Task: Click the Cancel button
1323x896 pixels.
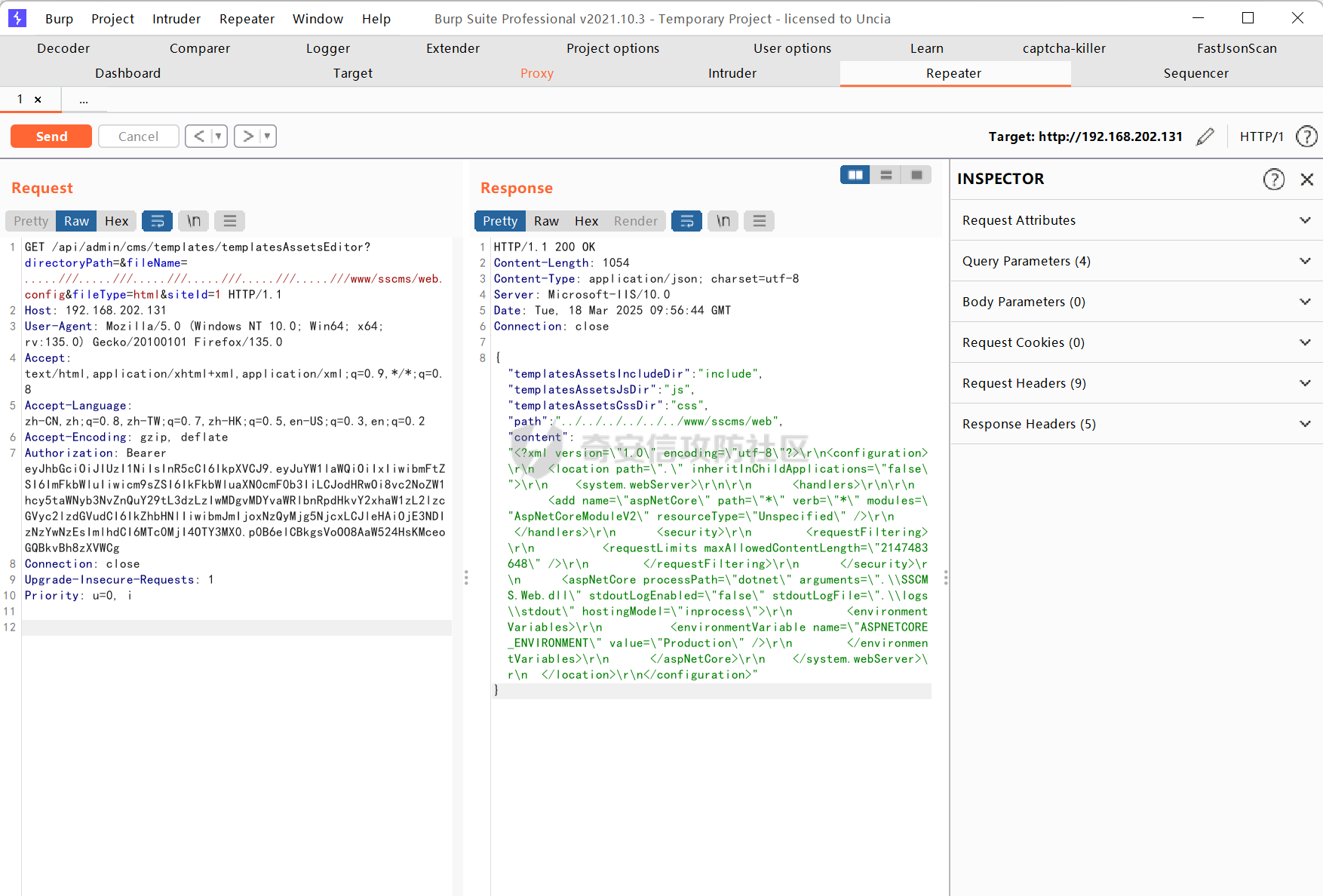Action: click(x=139, y=137)
